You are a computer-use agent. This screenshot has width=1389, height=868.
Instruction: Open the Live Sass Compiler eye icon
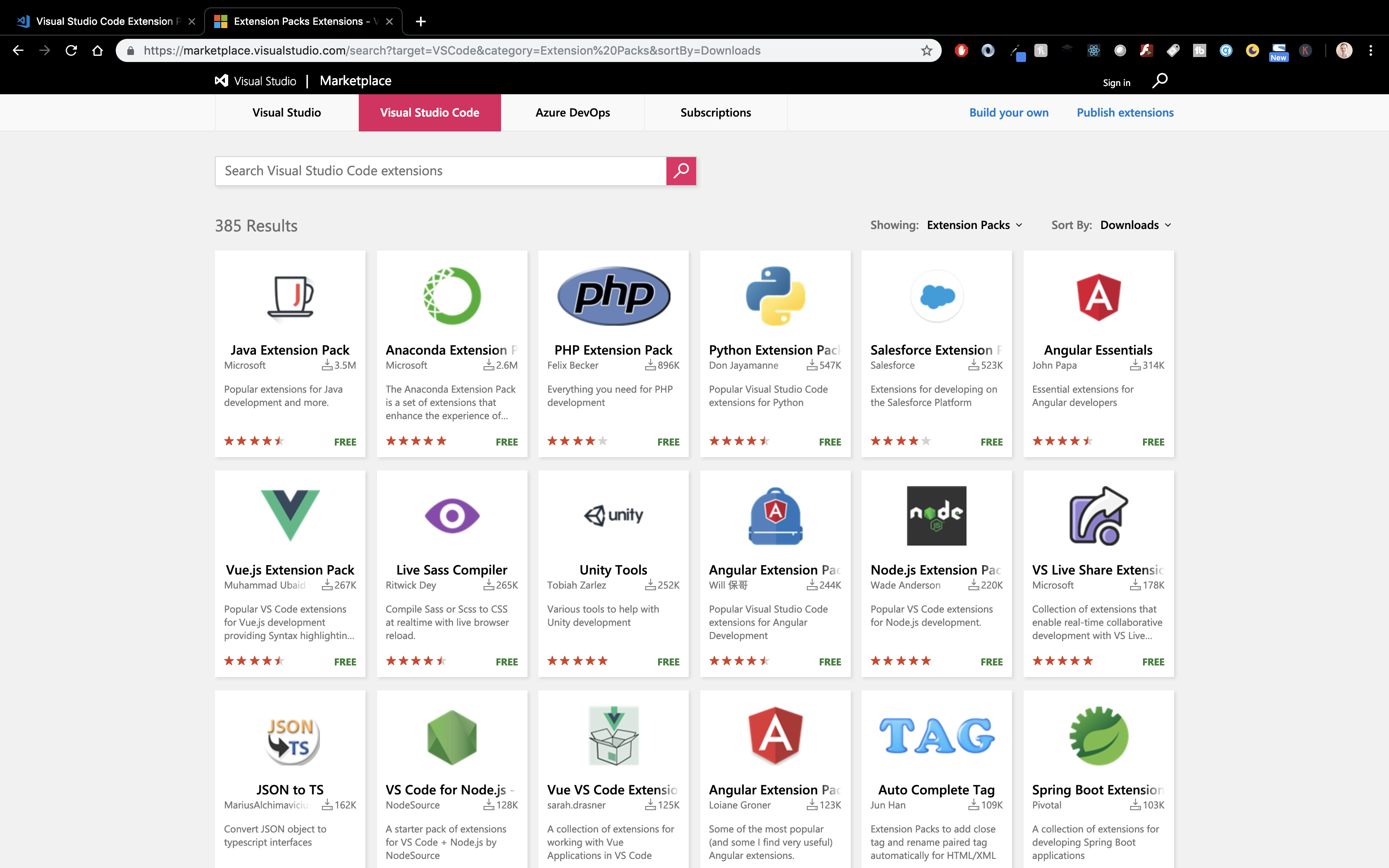(x=452, y=515)
